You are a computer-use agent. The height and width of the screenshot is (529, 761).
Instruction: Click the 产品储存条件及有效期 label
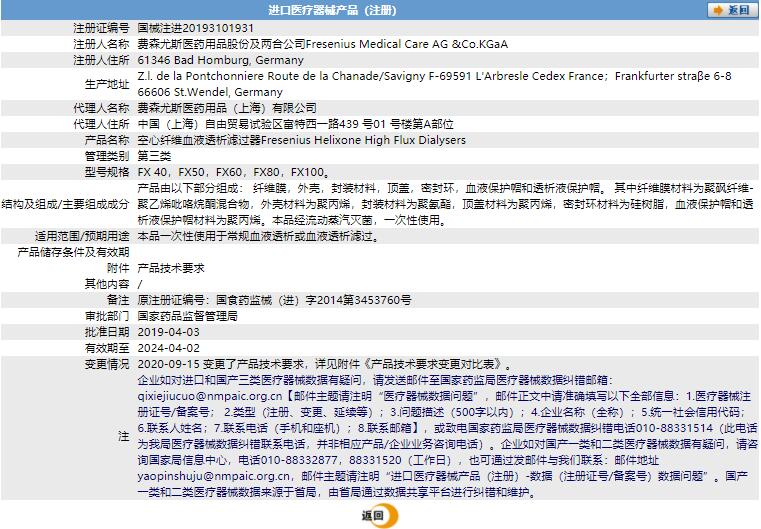(x=73, y=252)
